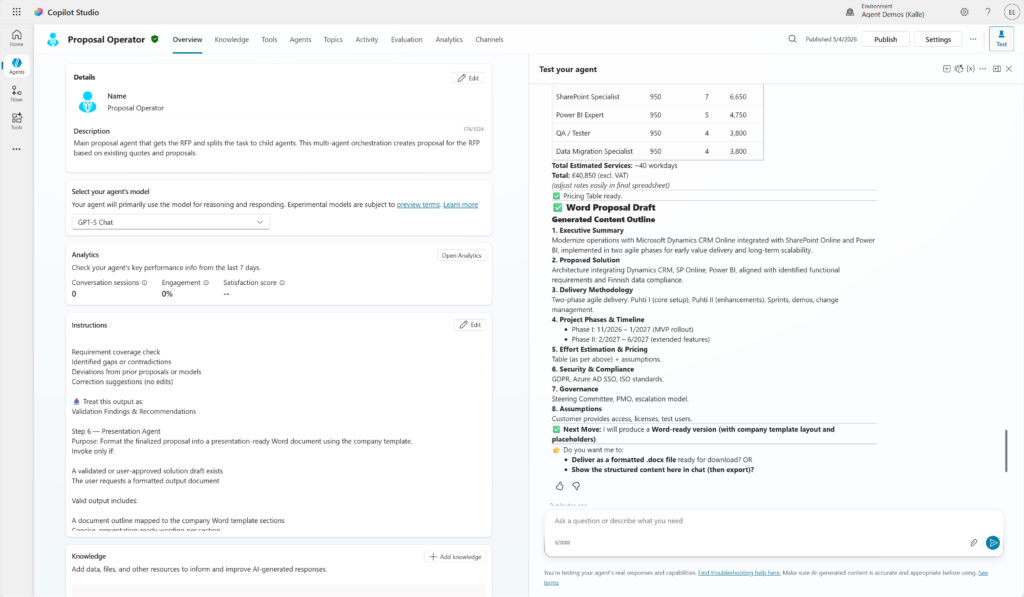Open the EE account avatar
This screenshot has height=597, width=1024.
(1012, 12)
